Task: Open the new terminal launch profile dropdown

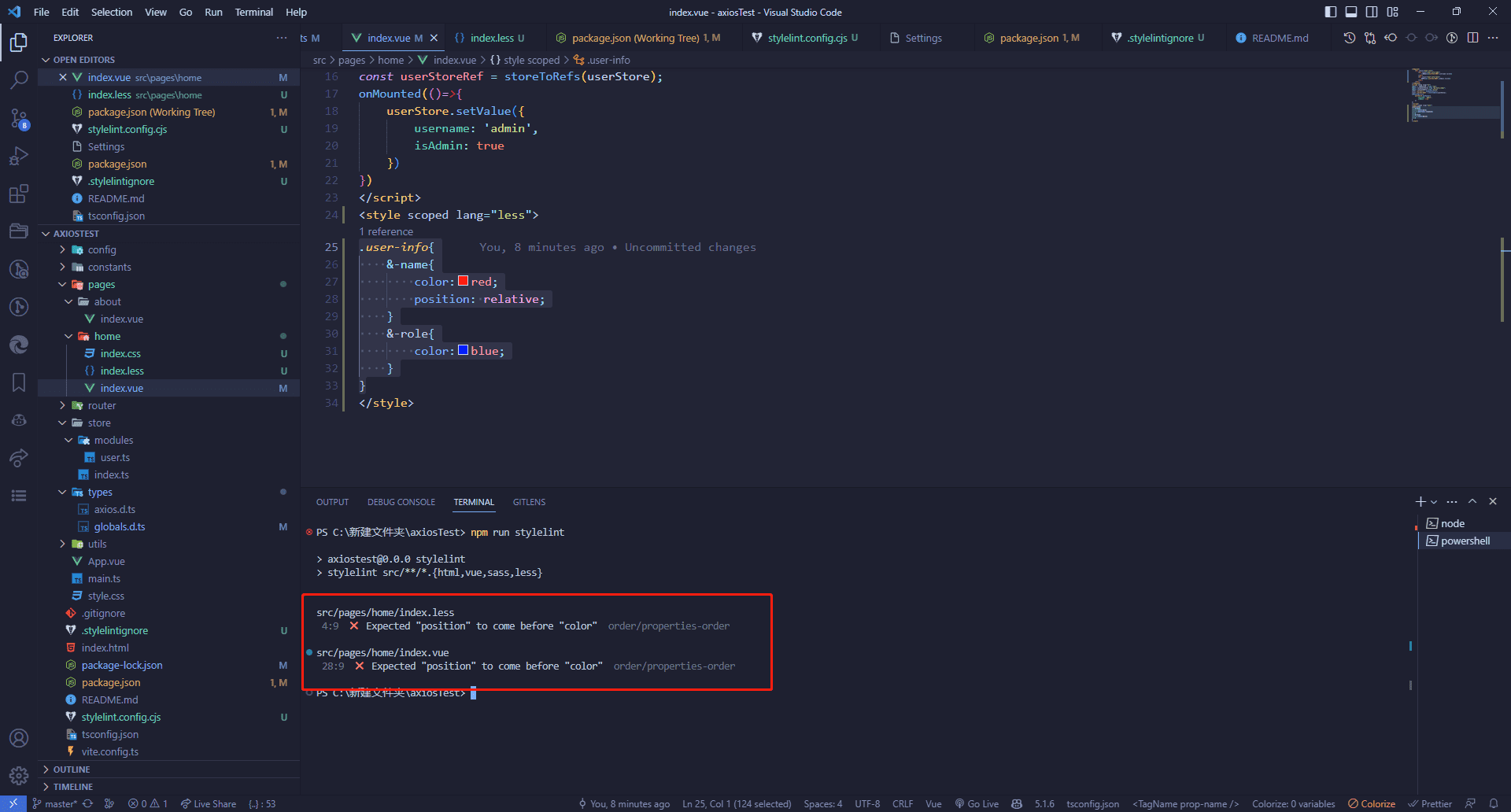Action: tap(1434, 502)
